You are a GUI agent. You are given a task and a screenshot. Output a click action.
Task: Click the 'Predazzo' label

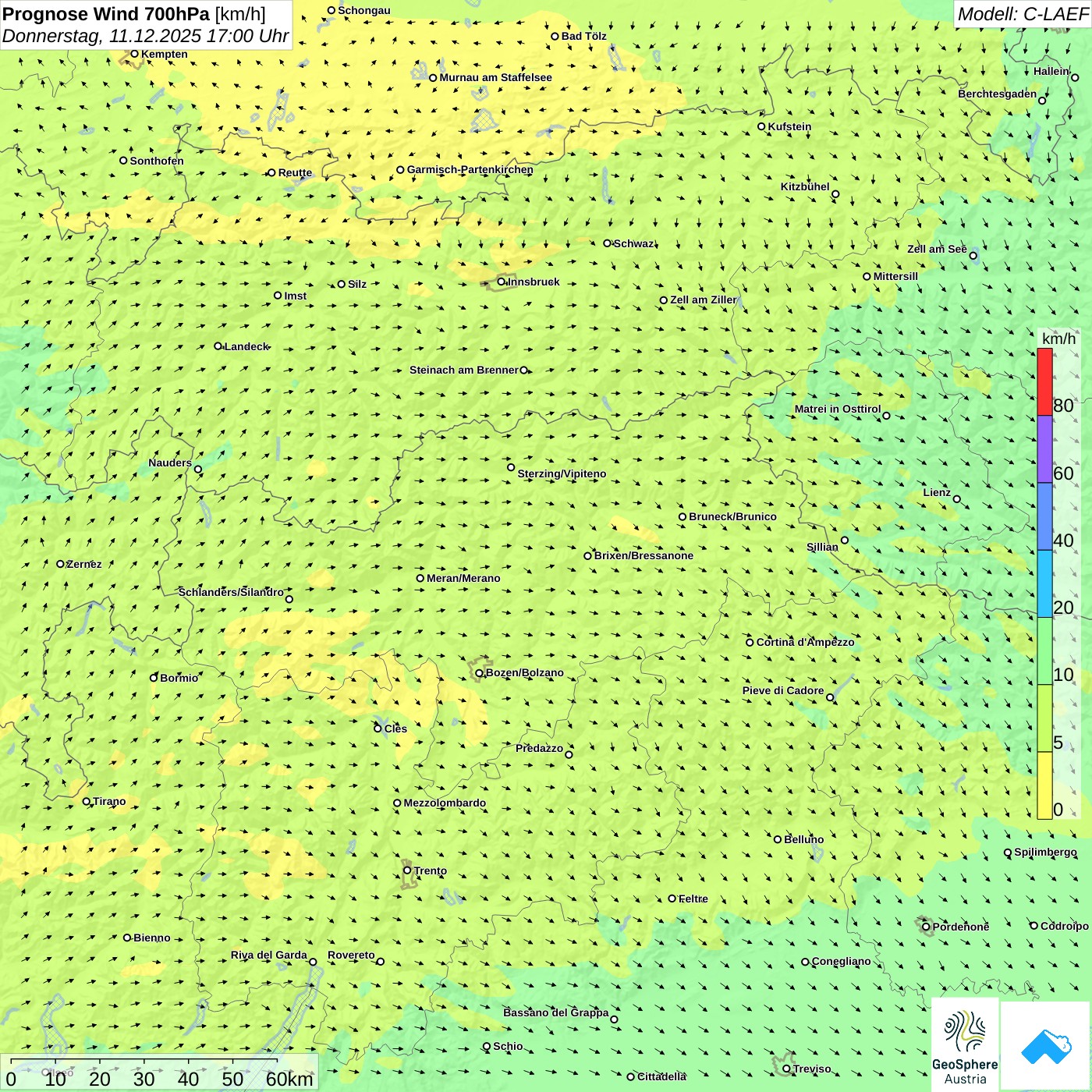(x=539, y=748)
